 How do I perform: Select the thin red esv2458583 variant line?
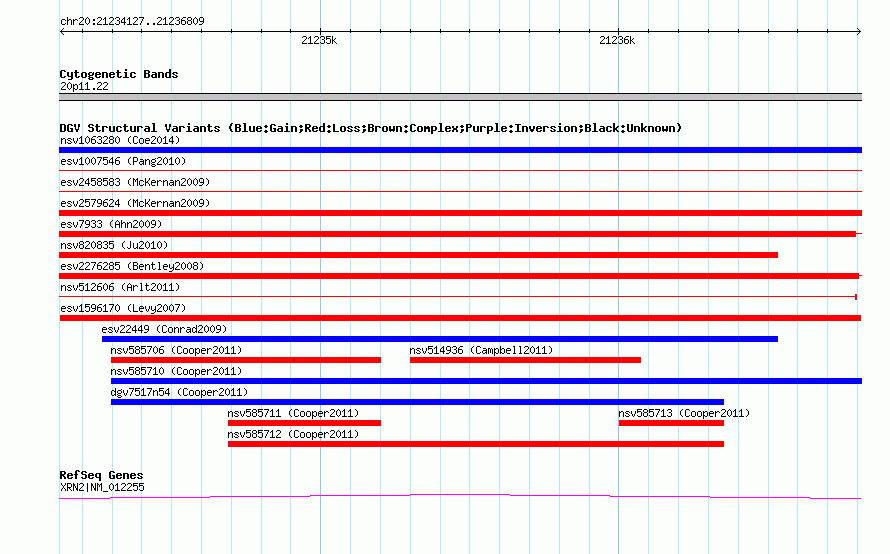460,191
